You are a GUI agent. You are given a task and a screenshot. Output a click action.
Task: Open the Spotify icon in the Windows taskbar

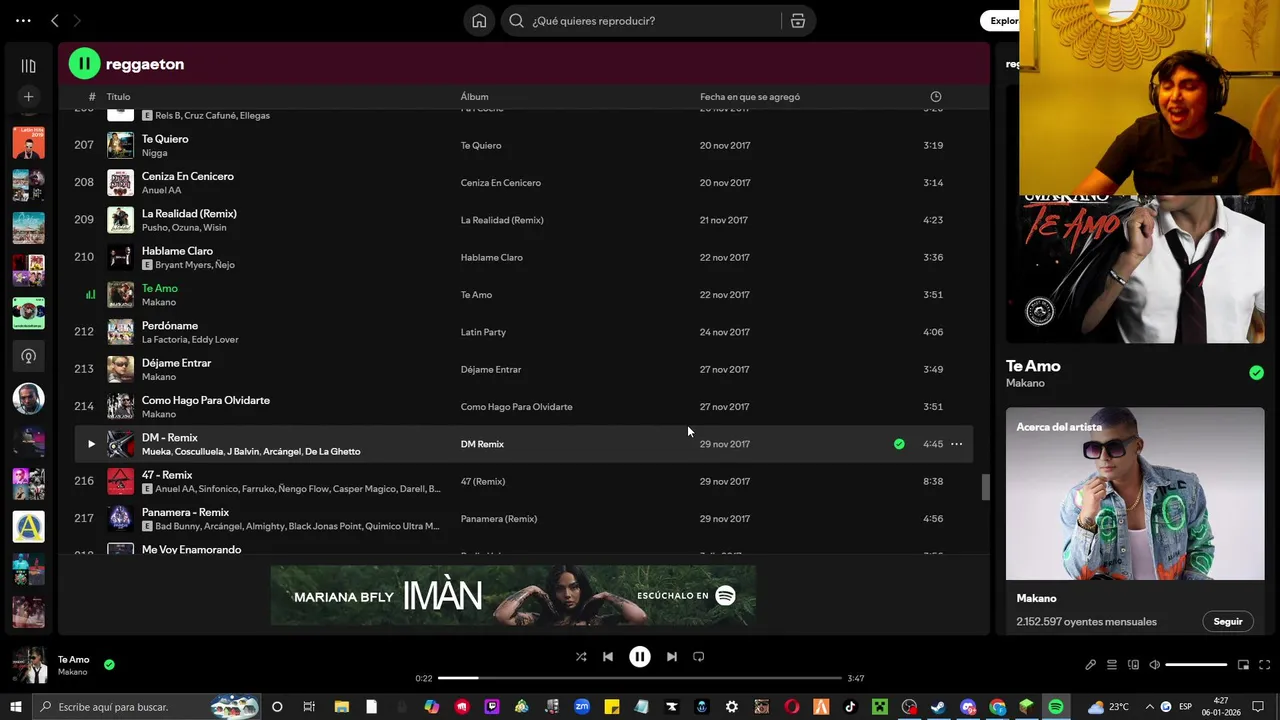pyautogui.click(x=1056, y=707)
